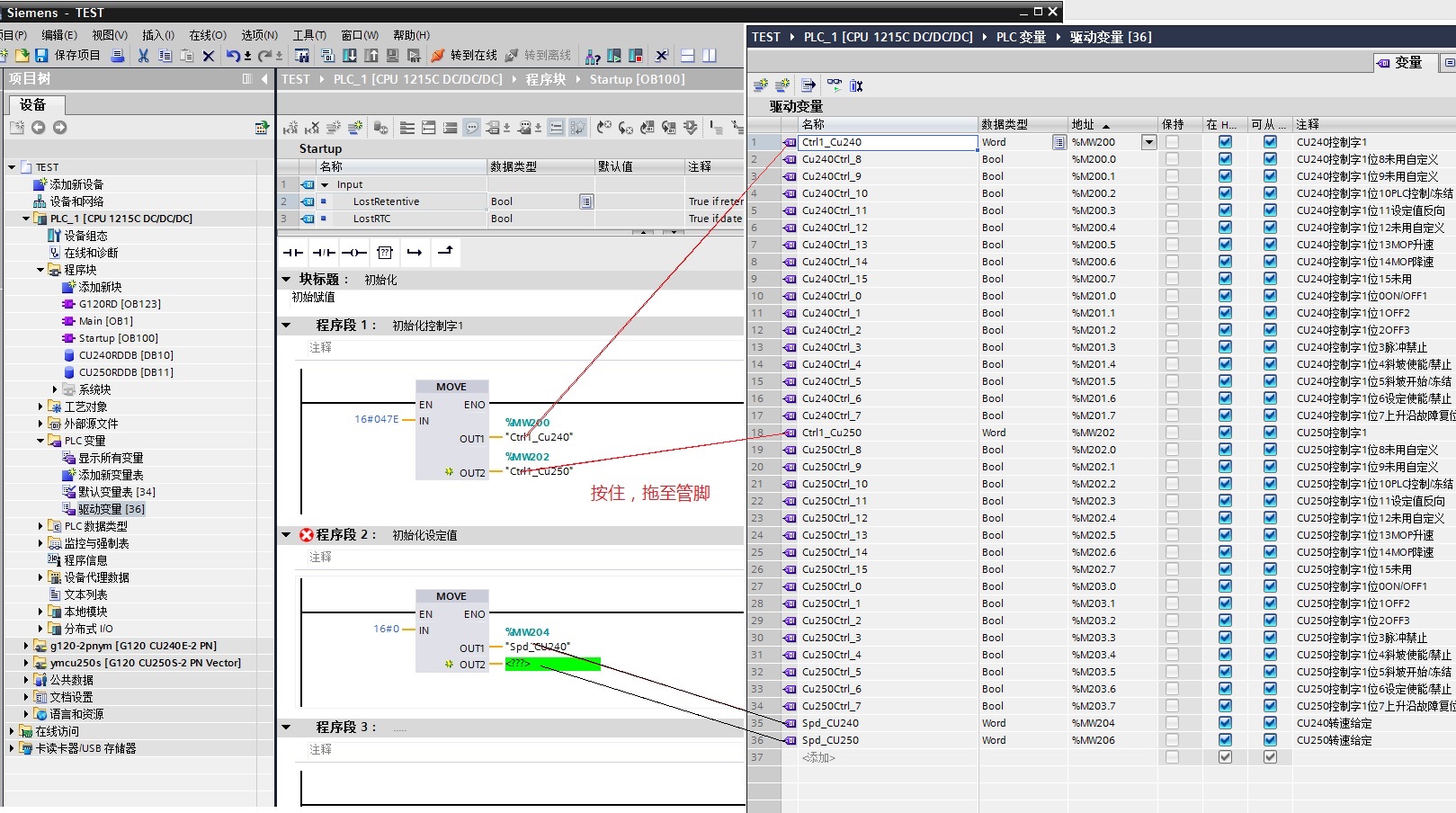Click the project tree Back arrow
Screen dimensions: 1456x813
click(x=38, y=128)
